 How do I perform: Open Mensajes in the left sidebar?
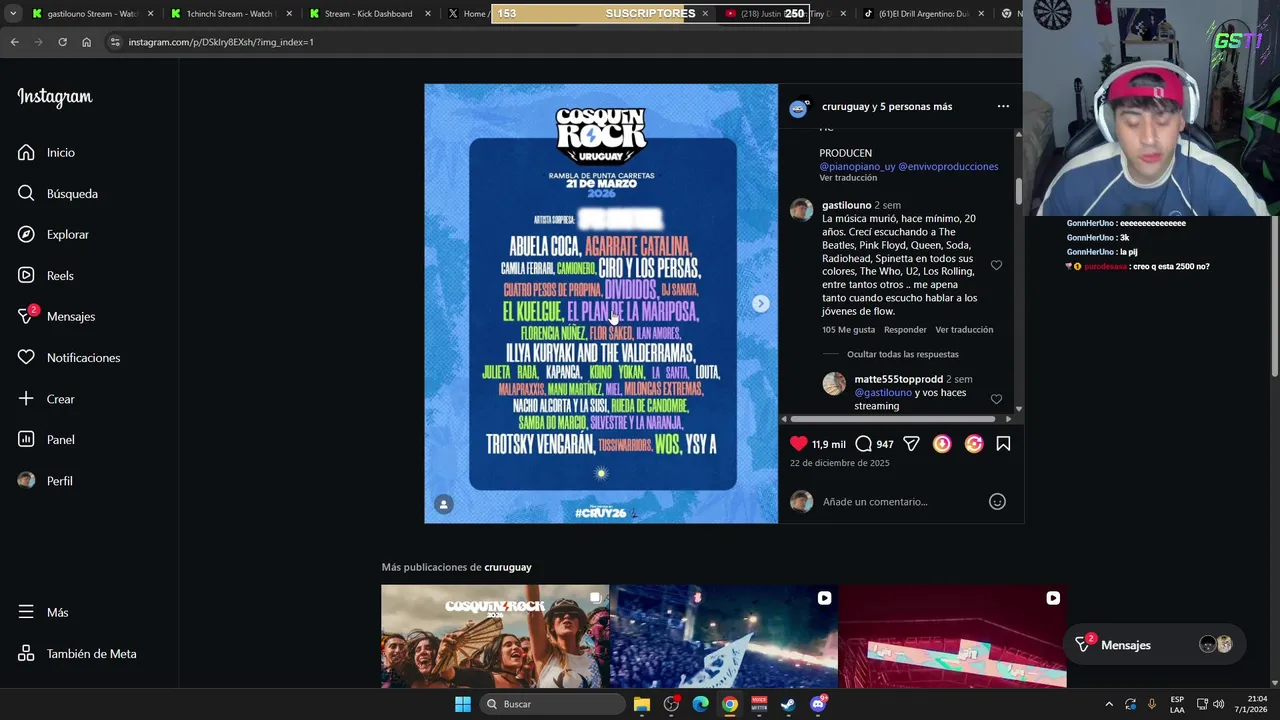coord(56,316)
